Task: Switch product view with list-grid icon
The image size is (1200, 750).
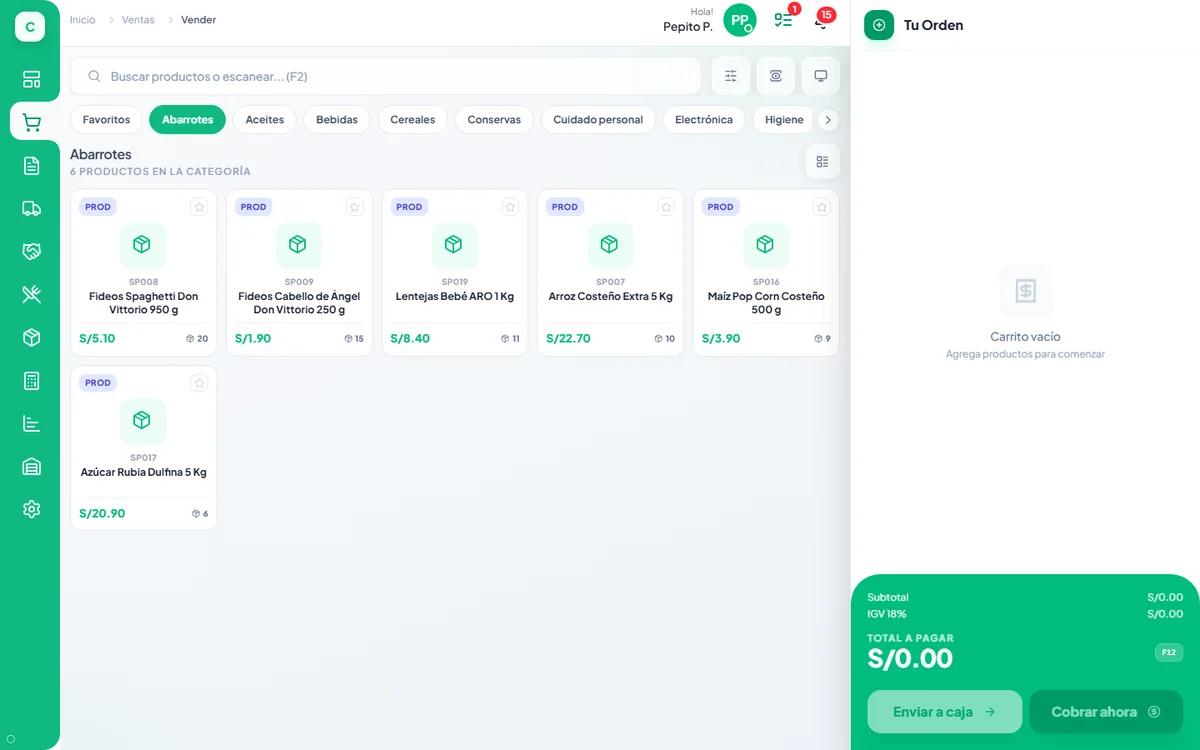Action: tap(822, 161)
